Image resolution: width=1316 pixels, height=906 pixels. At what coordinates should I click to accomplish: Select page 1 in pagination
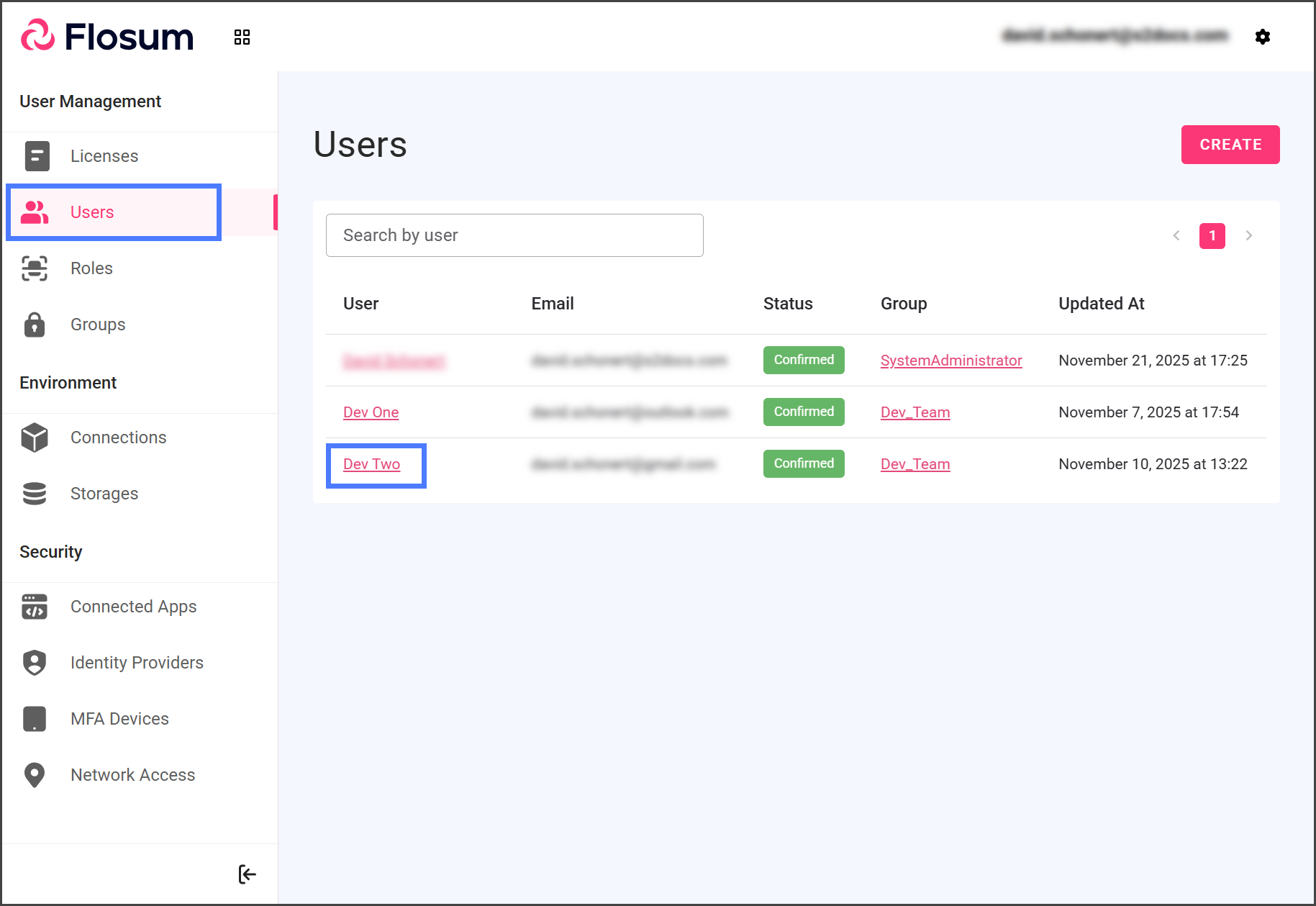[x=1212, y=235]
